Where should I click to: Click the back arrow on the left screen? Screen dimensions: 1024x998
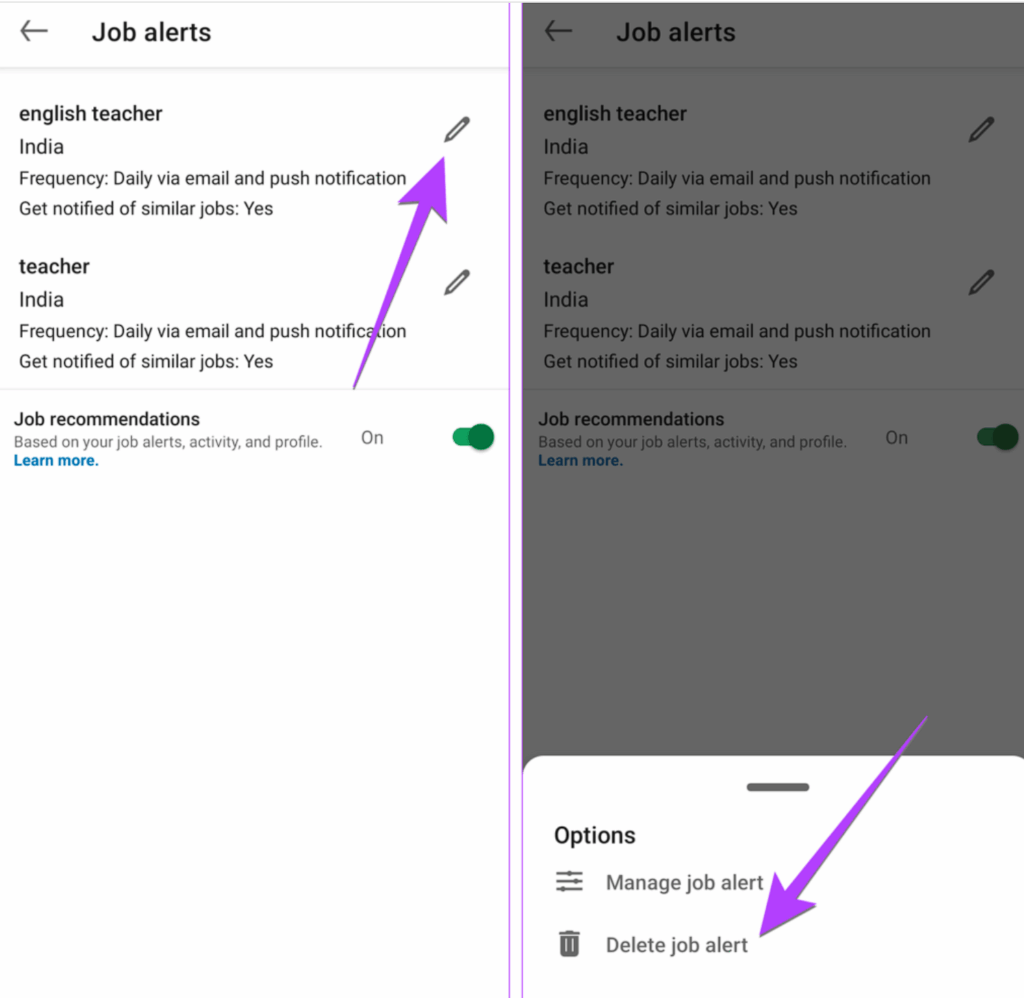[x=33, y=30]
